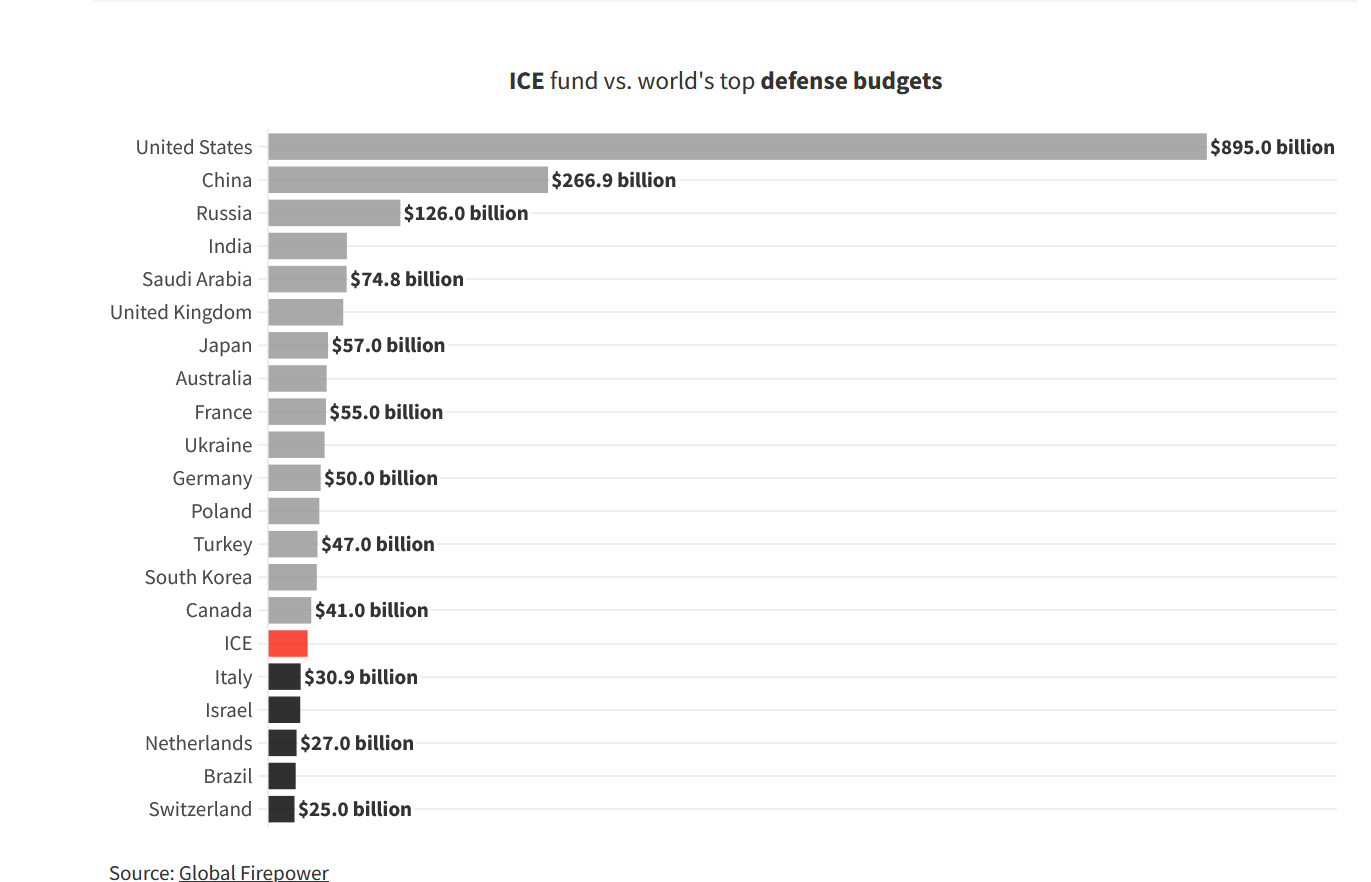This screenshot has height=882, width=1371.
Task: Click the "$895.0 billion" value label
Action: tap(1272, 147)
